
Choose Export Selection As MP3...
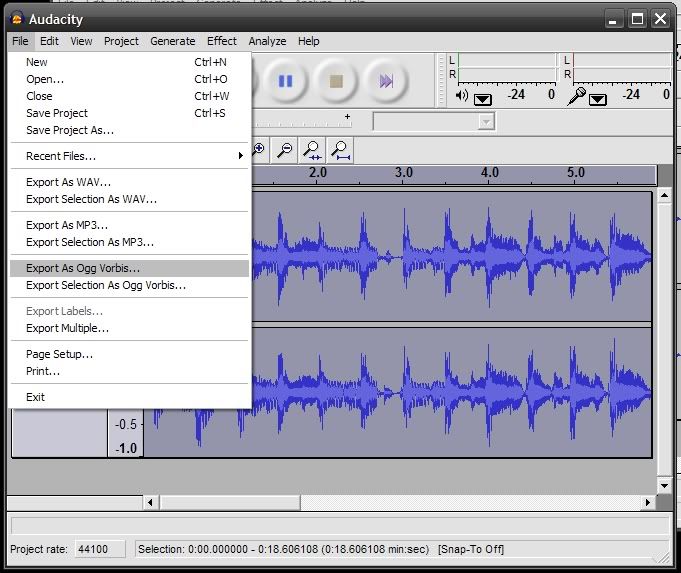coord(129,242)
